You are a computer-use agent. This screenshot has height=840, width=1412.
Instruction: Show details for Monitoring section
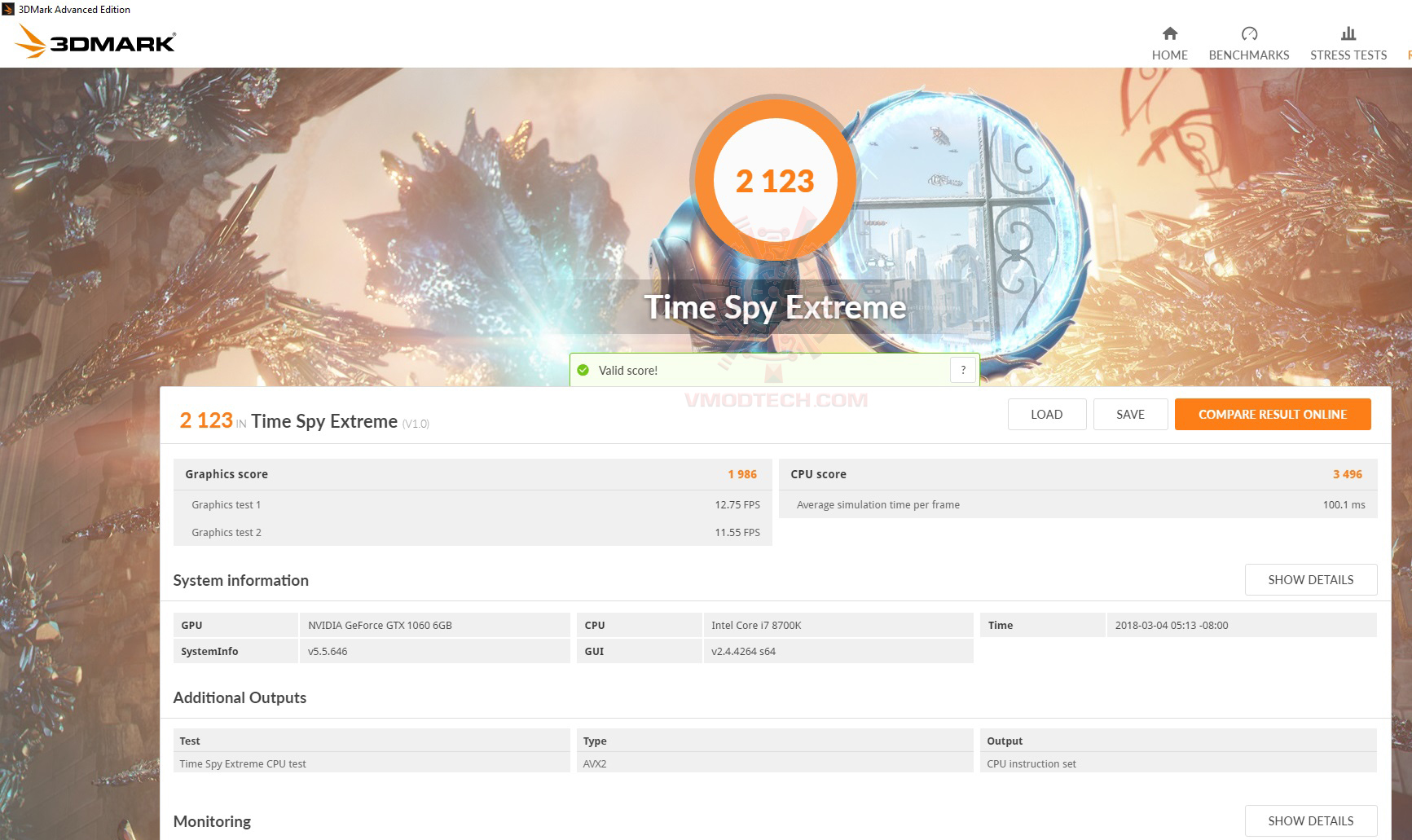[1311, 820]
